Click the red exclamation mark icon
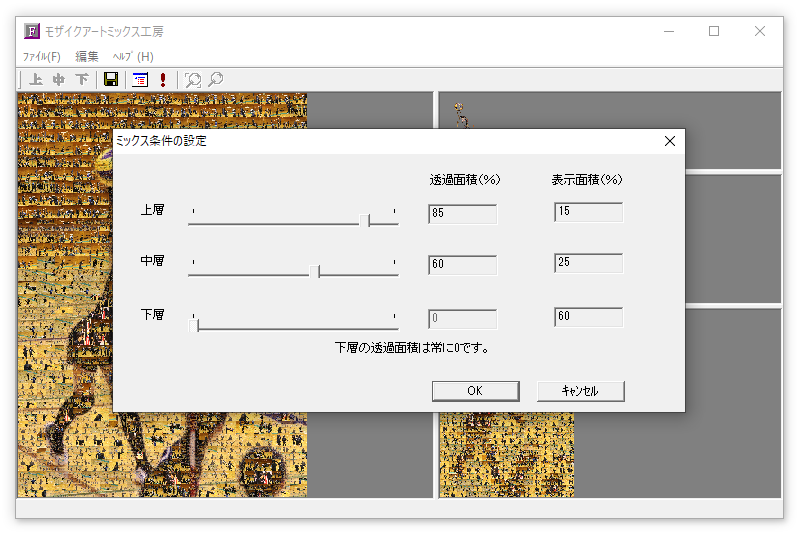The width and height of the screenshot is (800, 533). (163, 79)
